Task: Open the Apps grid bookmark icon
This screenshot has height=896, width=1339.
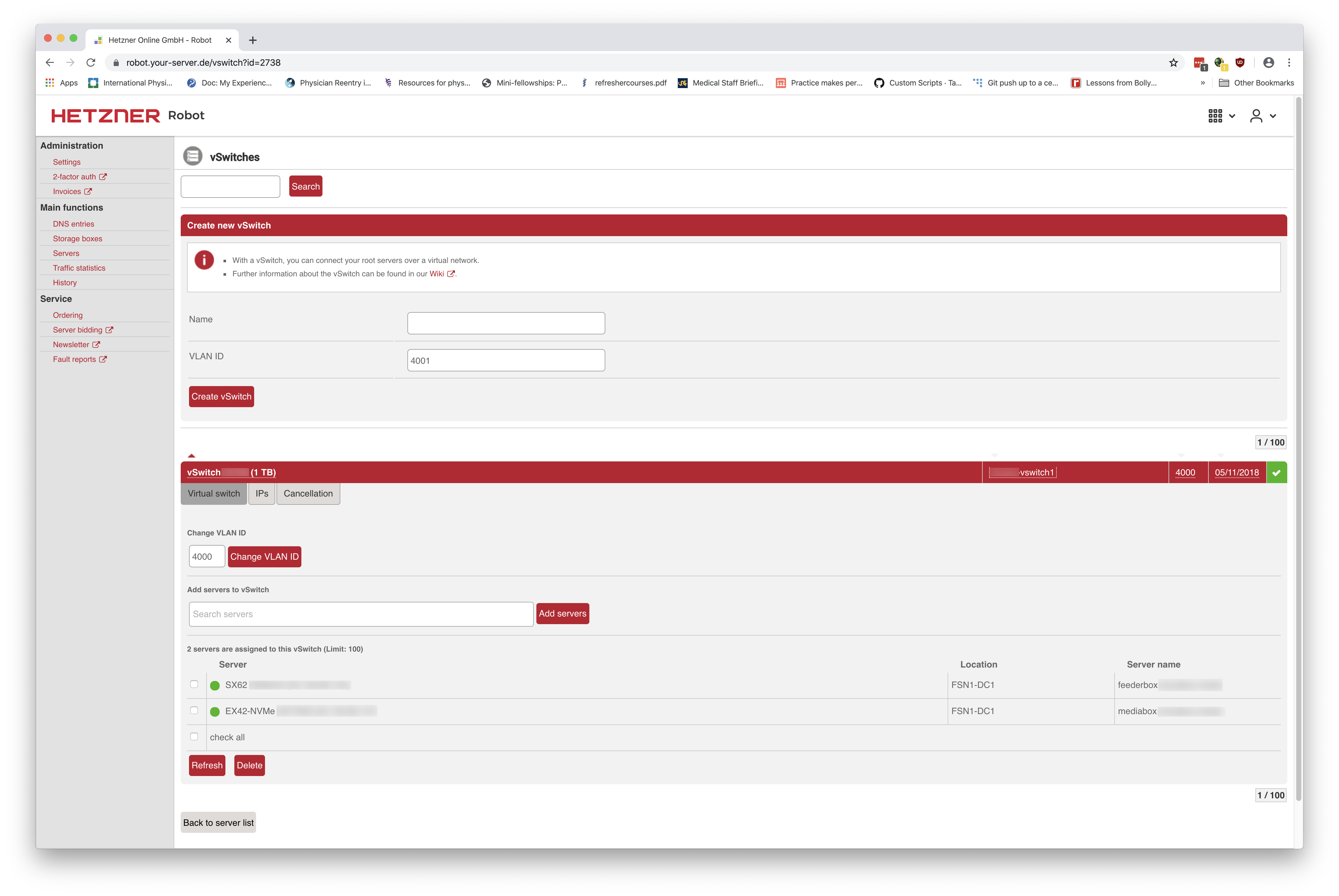Action: coord(50,83)
